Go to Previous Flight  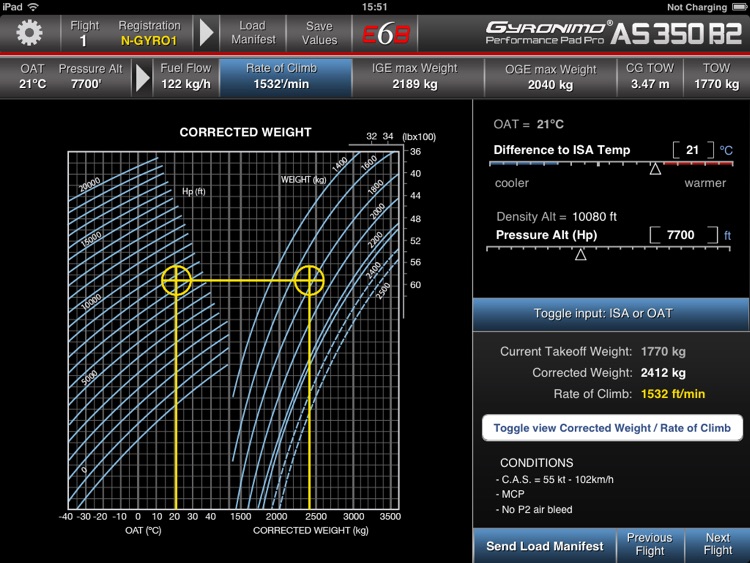pyautogui.click(x=650, y=544)
